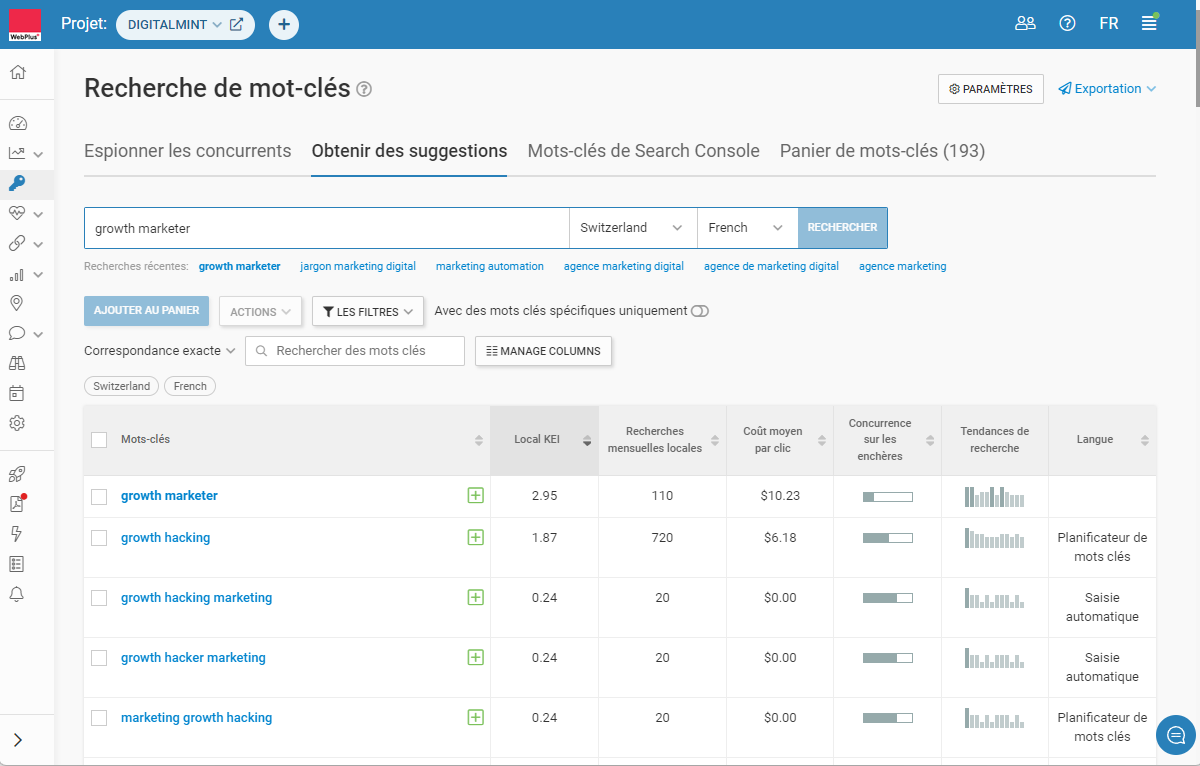Screen dimensions: 1200x766
Task: Toggle specific keywords only switch
Action: (x=699, y=311)
